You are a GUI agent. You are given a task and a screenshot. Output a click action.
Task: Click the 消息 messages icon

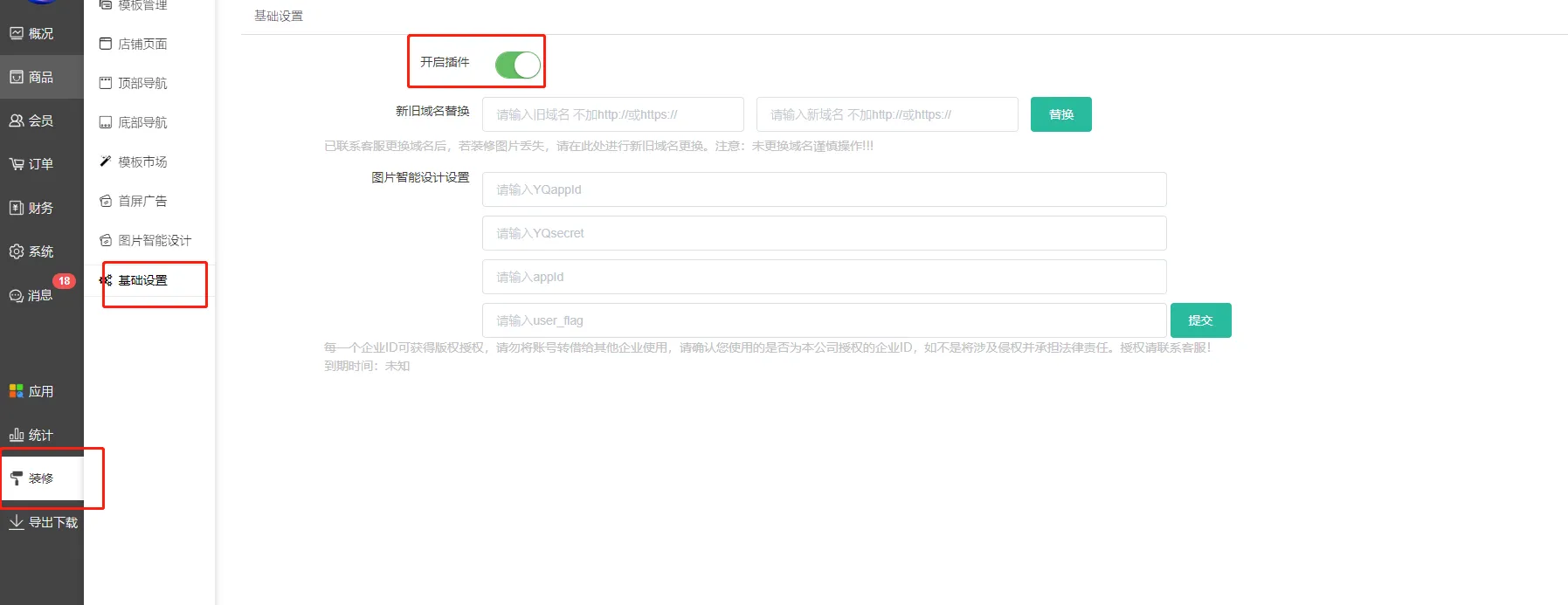17,296
